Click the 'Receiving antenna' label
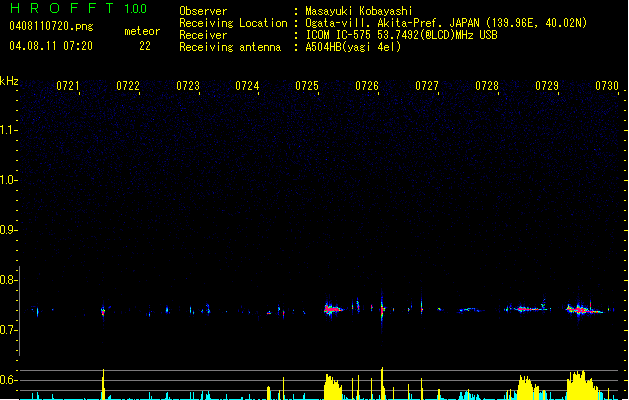The width and height of the screenshot is (629, 400). (x=230, y=47)
